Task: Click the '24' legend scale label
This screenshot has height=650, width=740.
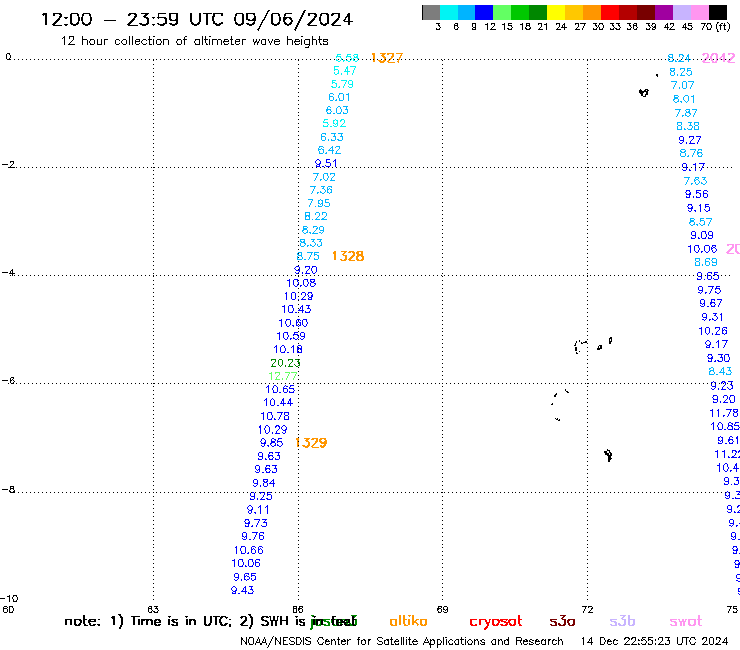Action: point(561,27)
